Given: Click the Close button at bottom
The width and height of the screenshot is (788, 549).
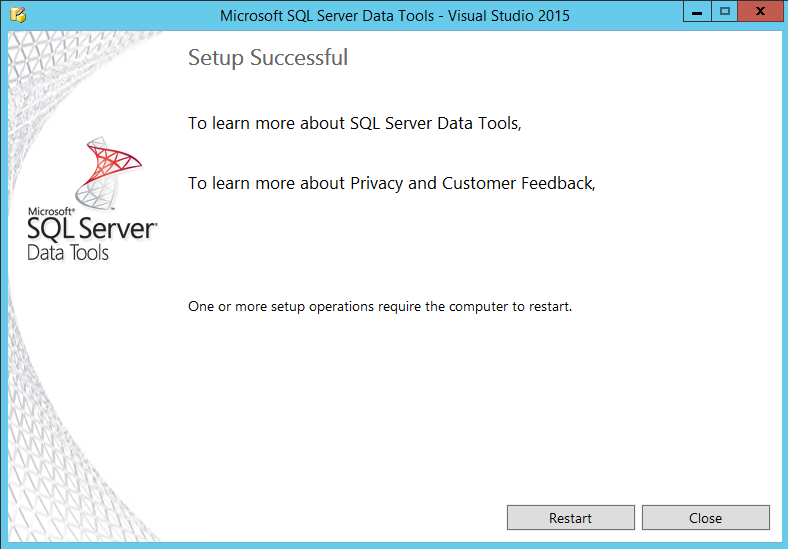Looking at the screenshot, I should tap(706, 517).
